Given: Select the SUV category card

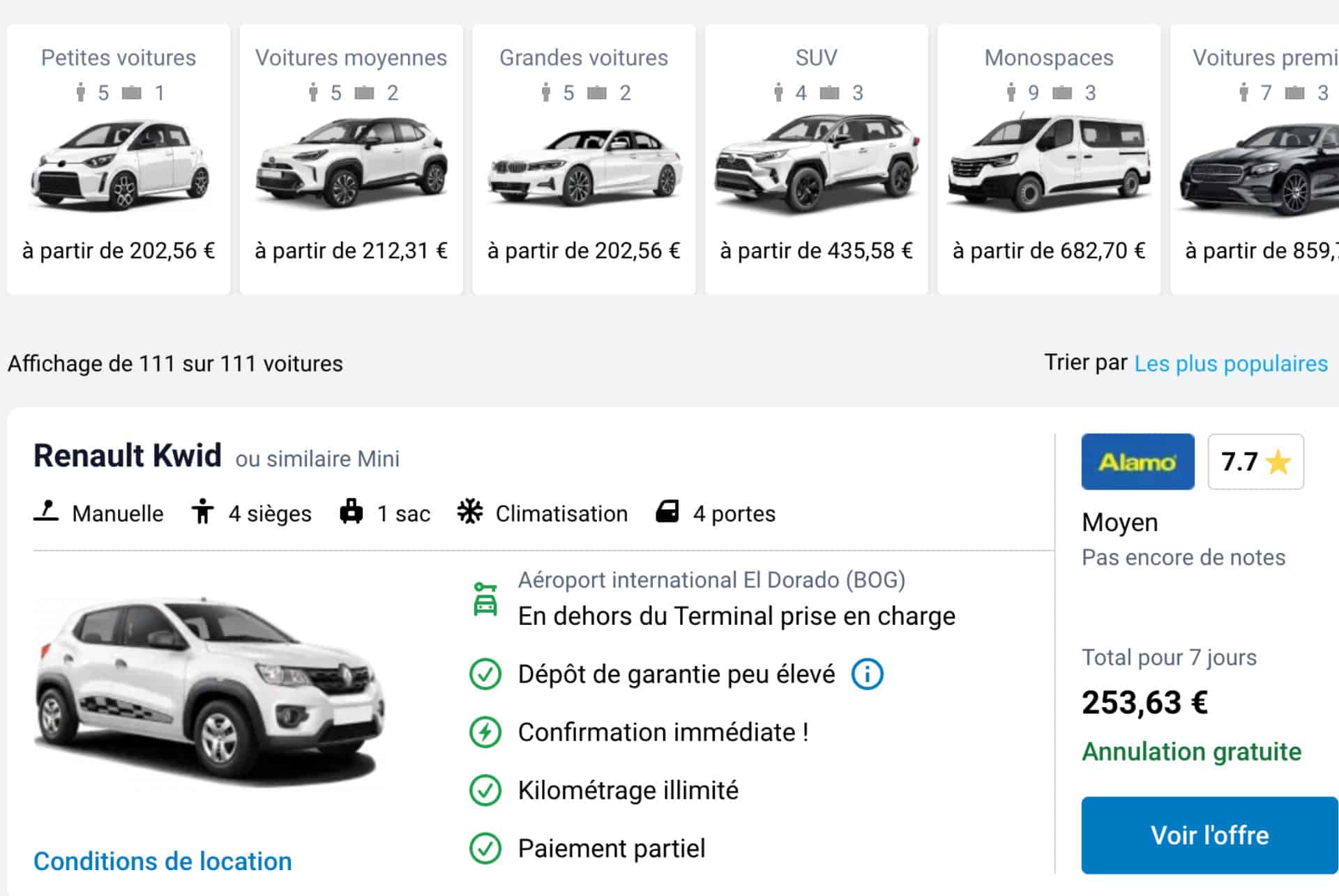Looking at the screenshot, I should [816, 160].
